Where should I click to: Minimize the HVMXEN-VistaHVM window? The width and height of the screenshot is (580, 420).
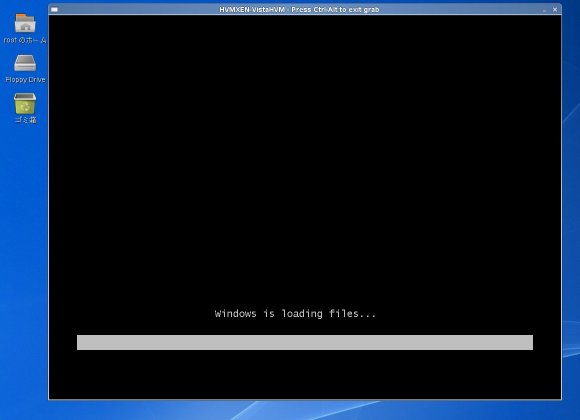[544, 10]
